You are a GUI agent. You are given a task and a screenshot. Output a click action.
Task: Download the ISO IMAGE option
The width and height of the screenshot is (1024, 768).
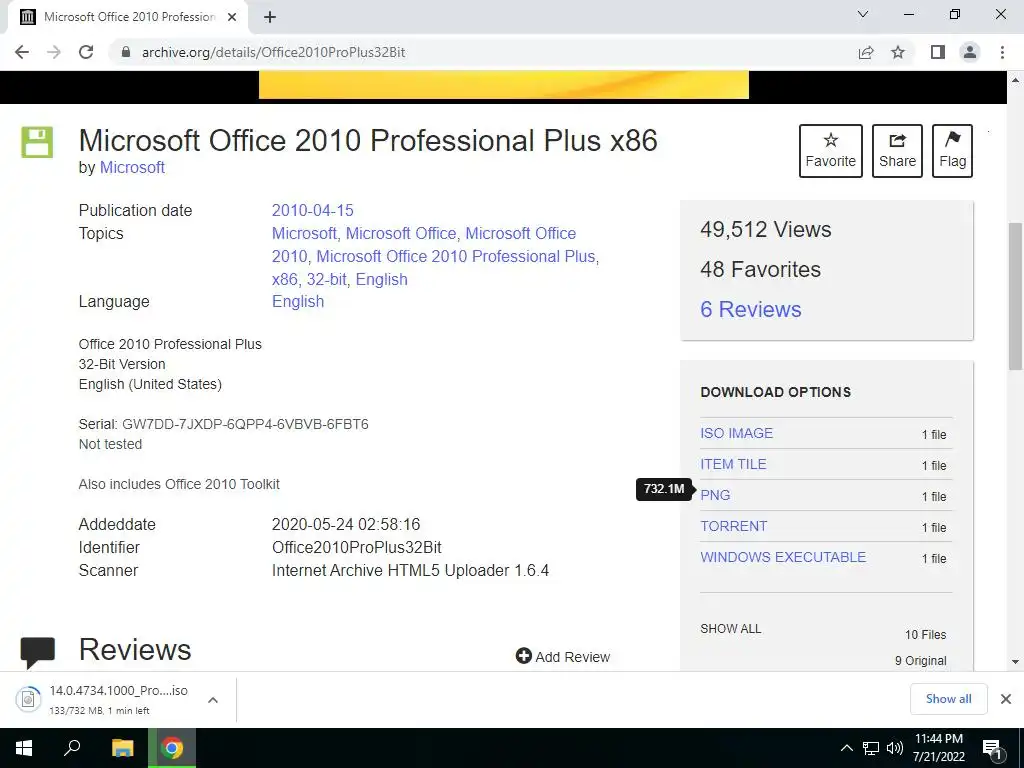737,433
